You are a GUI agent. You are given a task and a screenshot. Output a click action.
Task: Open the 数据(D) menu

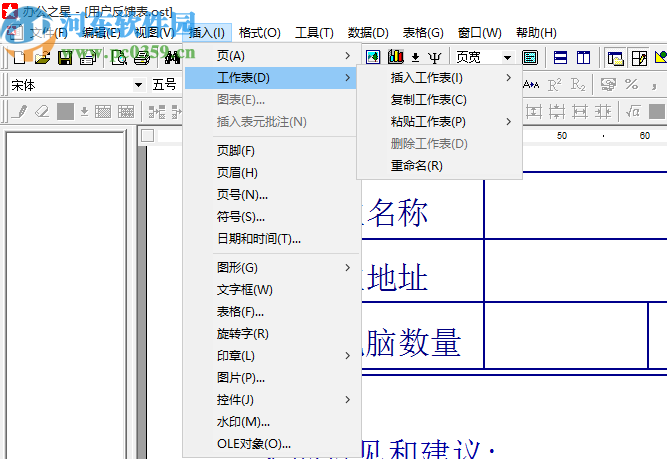coord(368,33)
